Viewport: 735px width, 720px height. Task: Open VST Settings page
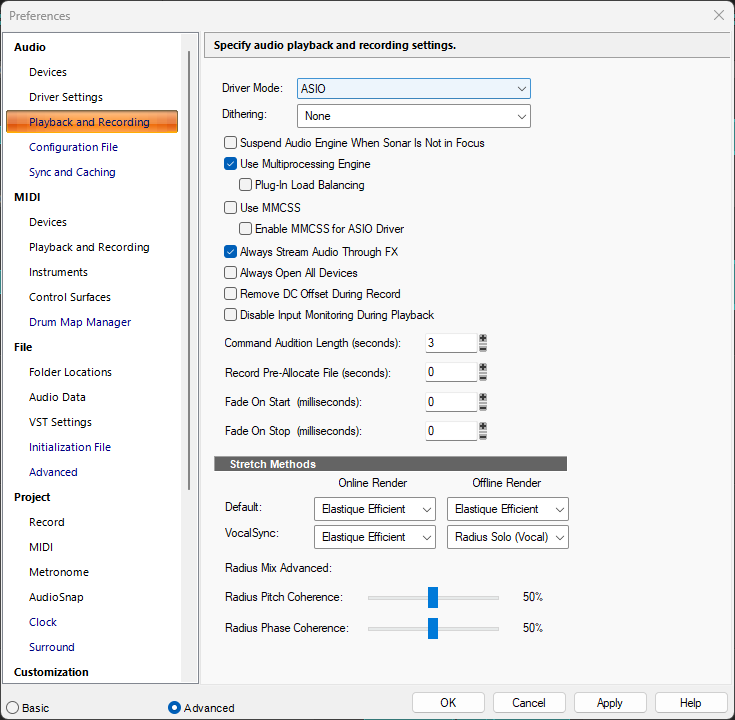[x=60, y=422]
